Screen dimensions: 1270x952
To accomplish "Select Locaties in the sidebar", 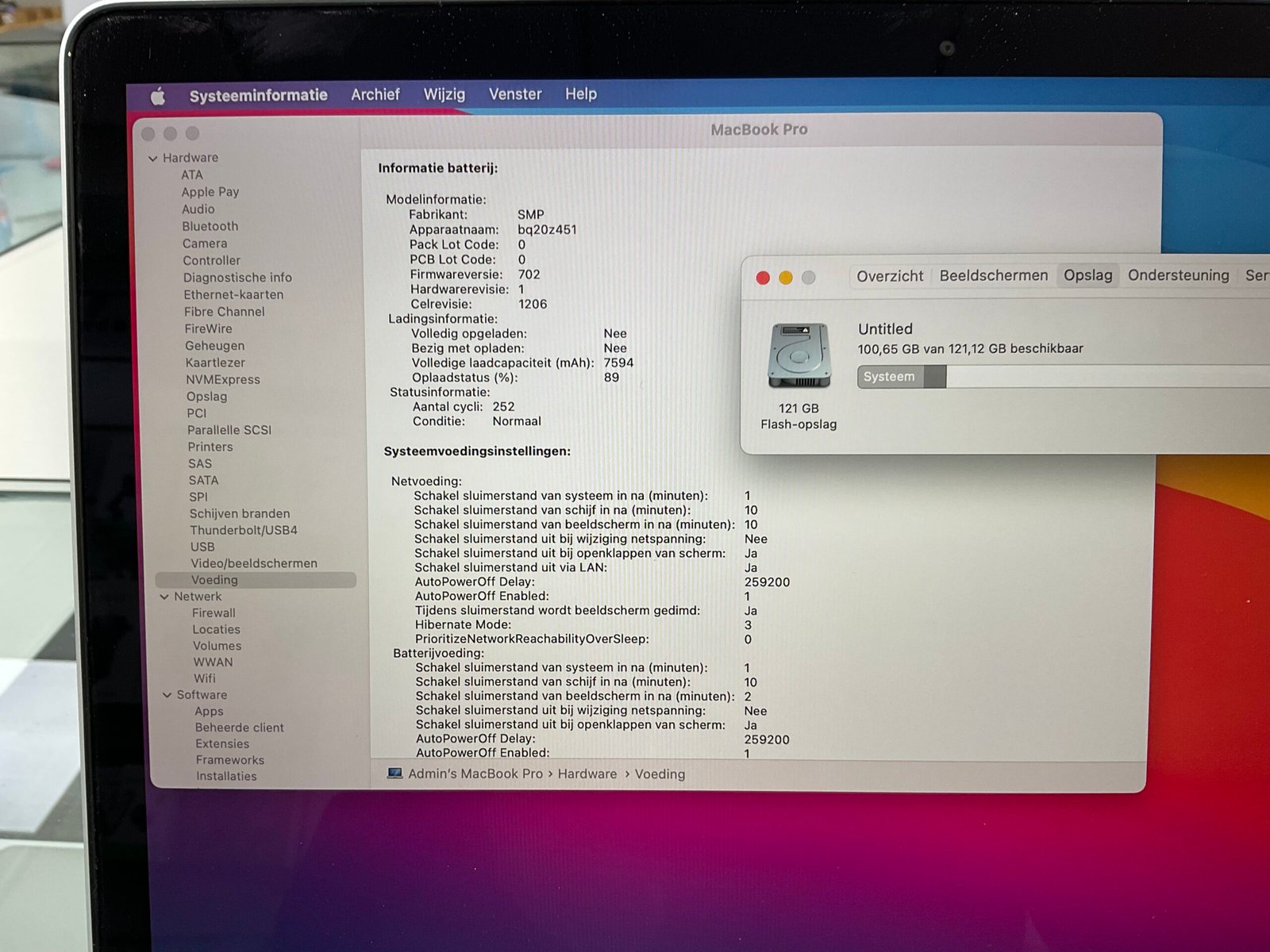I will 216,629.
